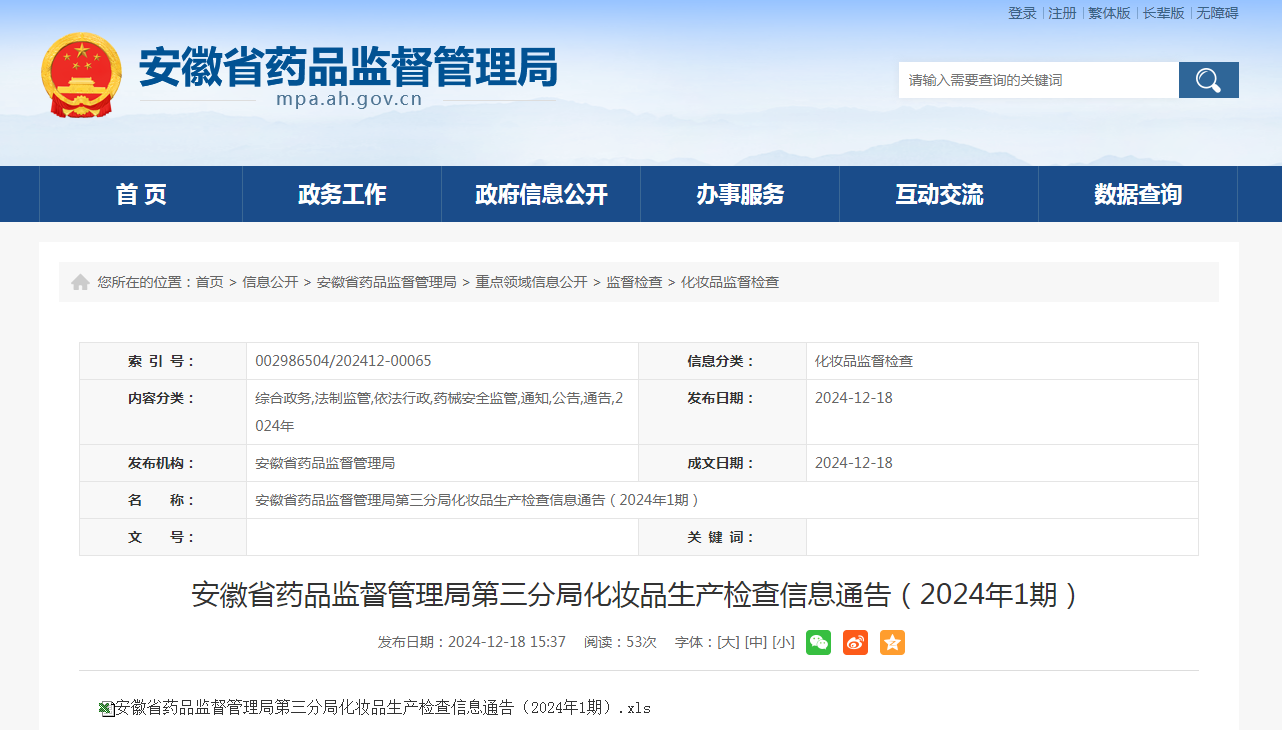
Task: Set font size to large [大]
Action: pos(728,642)
